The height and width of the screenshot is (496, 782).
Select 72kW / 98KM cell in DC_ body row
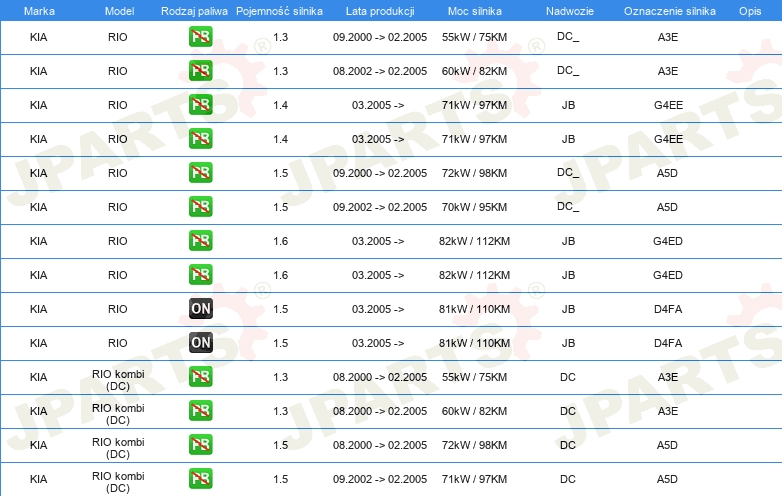pyautogui.click(x=474, y=173)
